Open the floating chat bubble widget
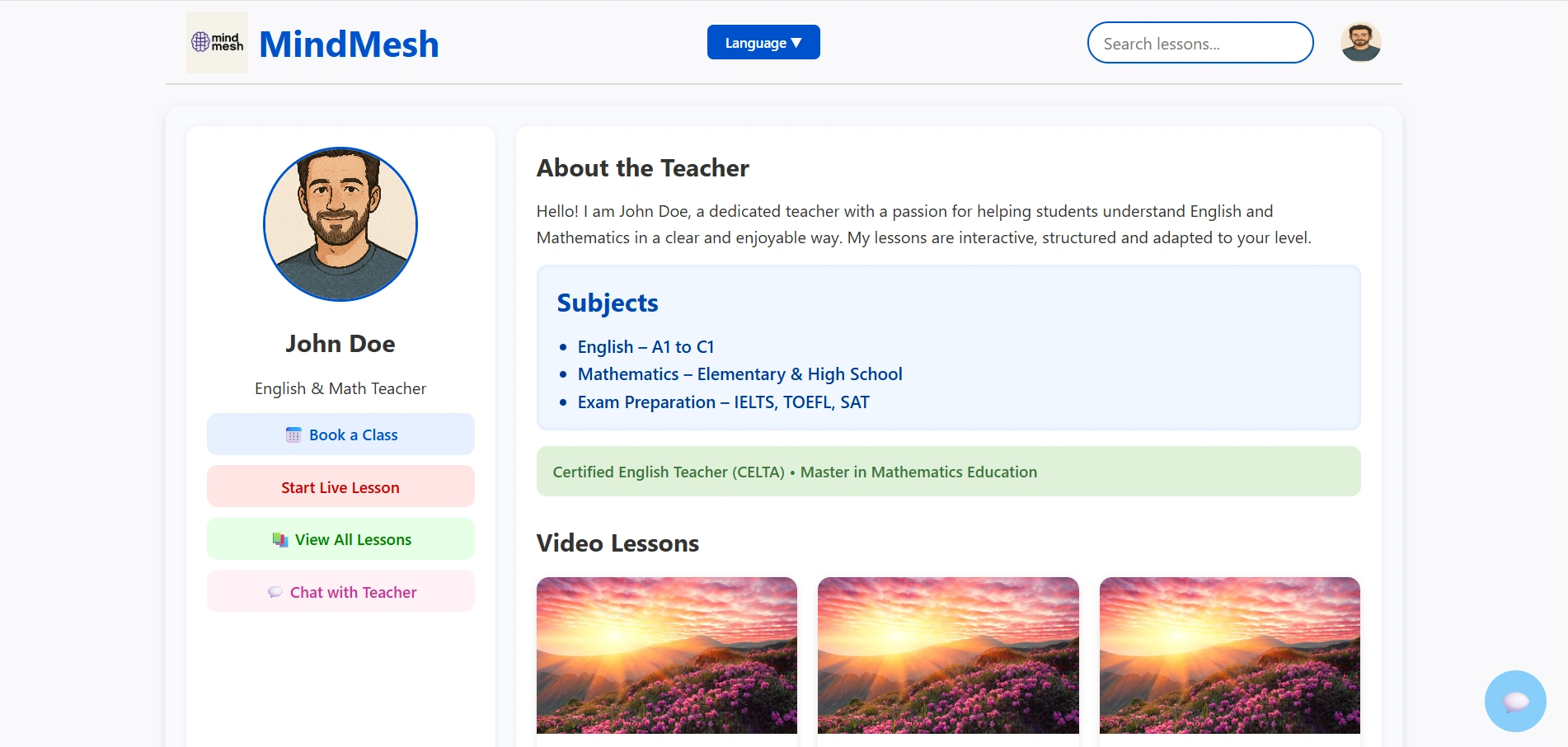This screenshot has width=1568, height=747. [x=1515, y=701]
